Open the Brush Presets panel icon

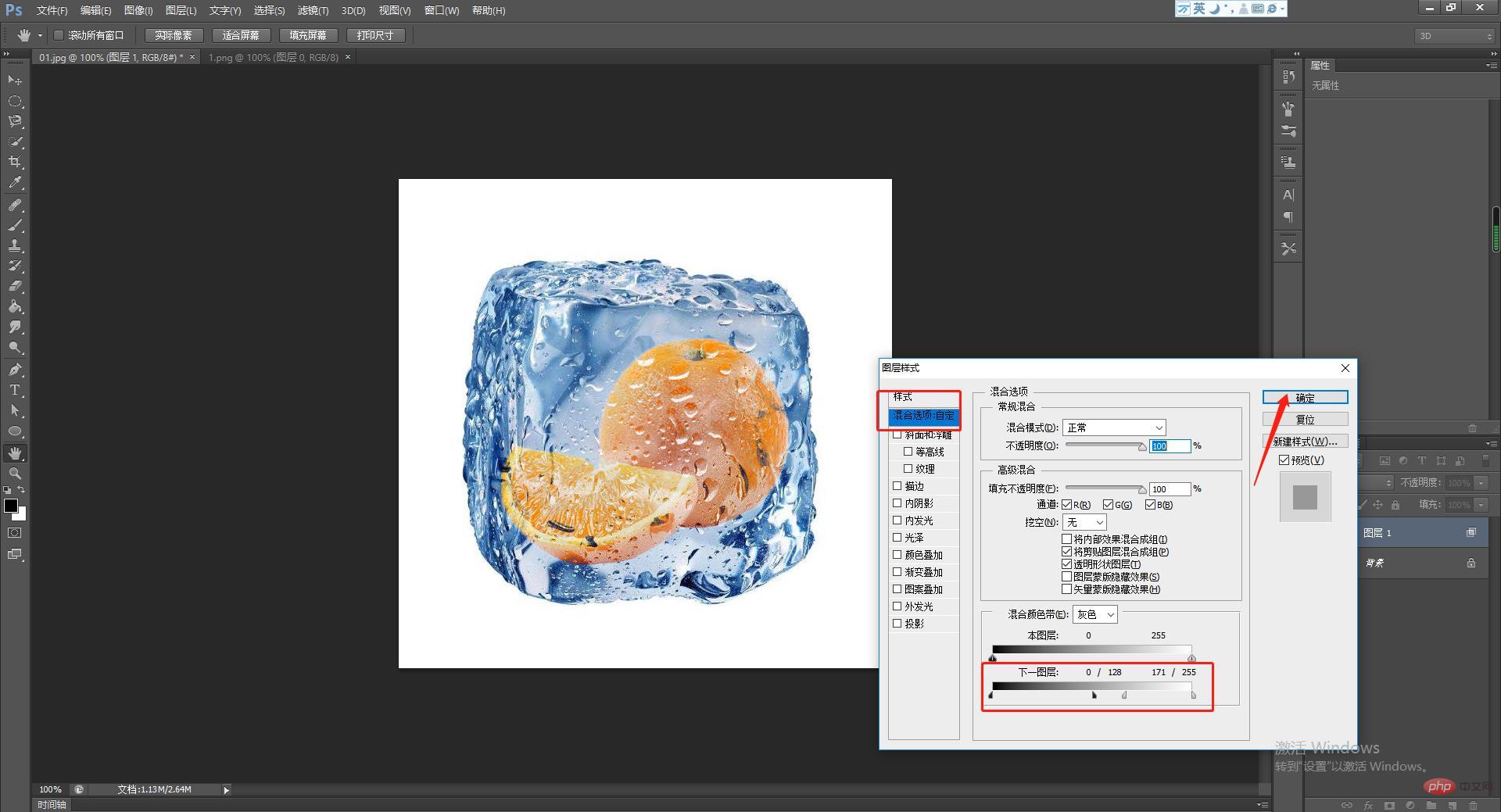[x=1288, y=131]
